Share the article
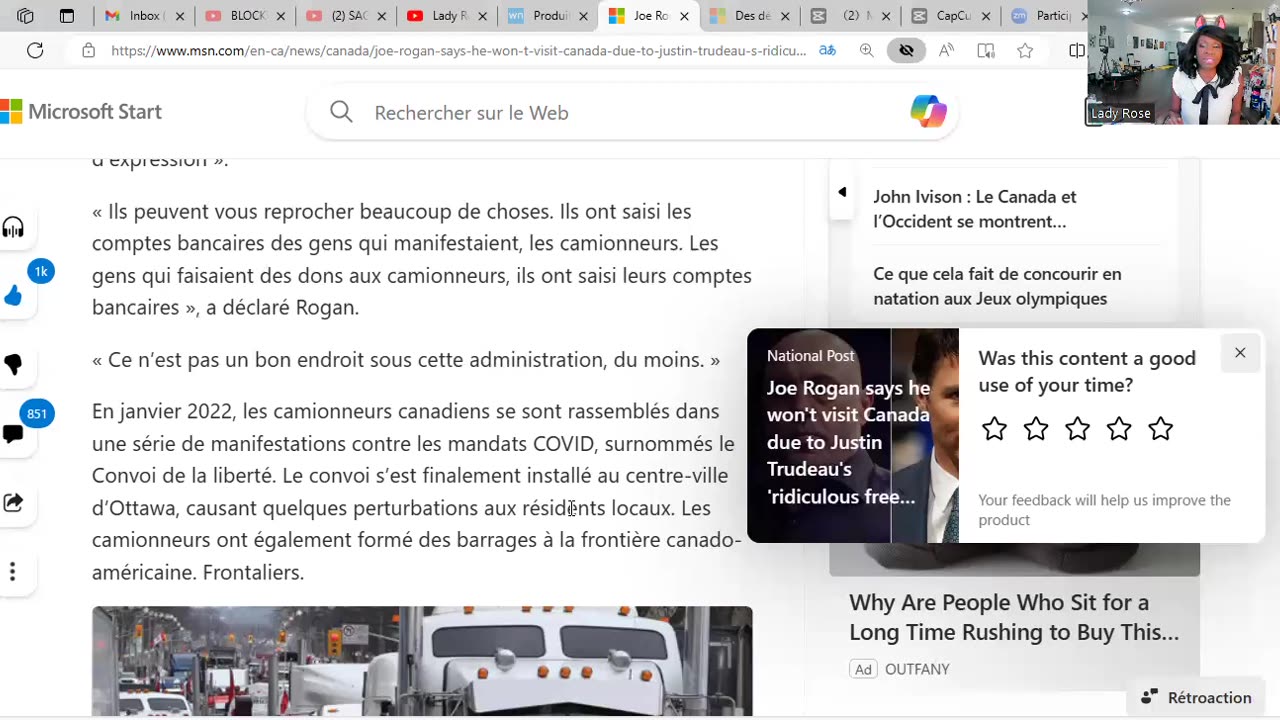1280x720 pixels. (x=13, y=503)
